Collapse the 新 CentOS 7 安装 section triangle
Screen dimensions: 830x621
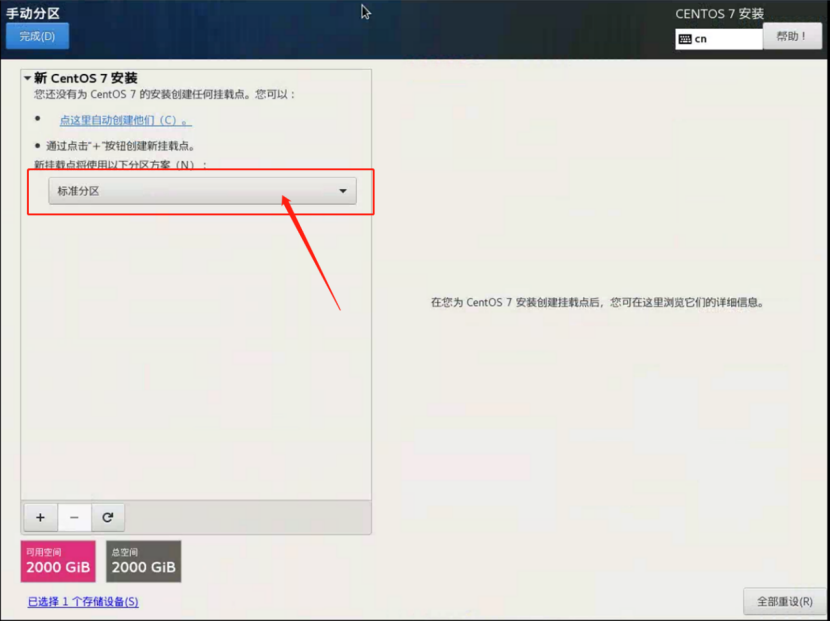click(27, 78)
